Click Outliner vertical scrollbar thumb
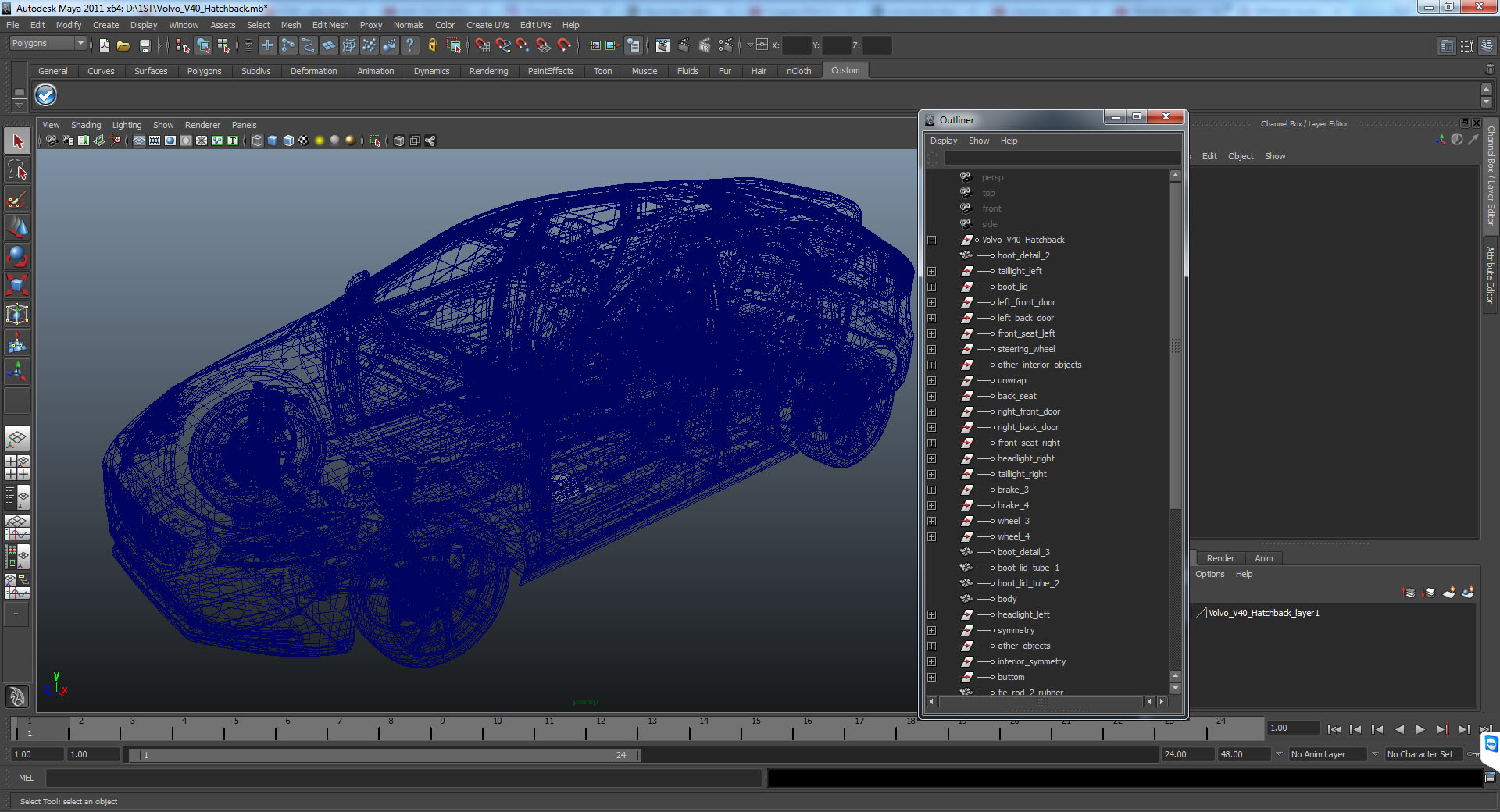The image size is (1500, 812). point(1175,344)
